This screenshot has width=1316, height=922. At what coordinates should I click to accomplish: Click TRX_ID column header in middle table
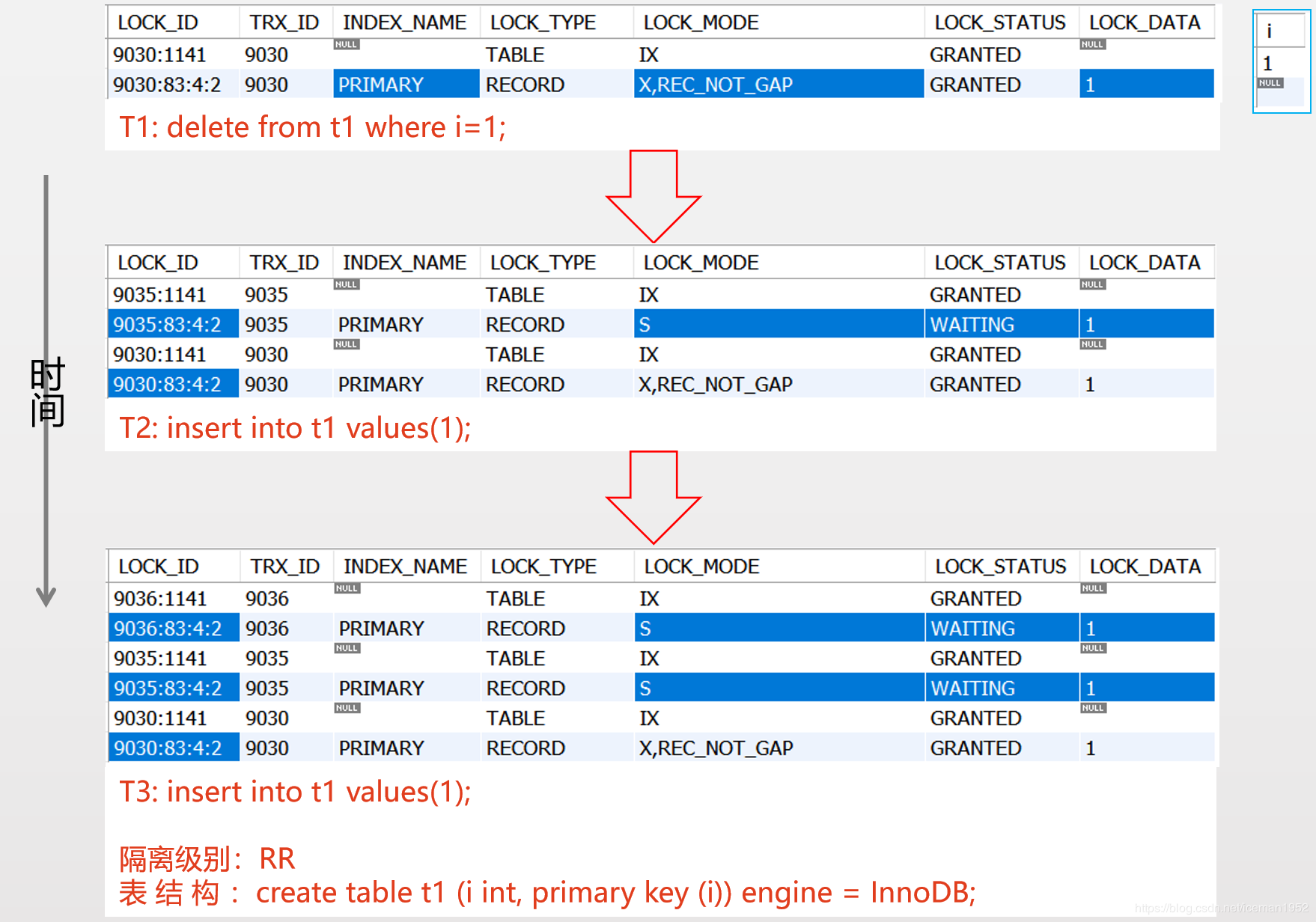tap(285, 263)
